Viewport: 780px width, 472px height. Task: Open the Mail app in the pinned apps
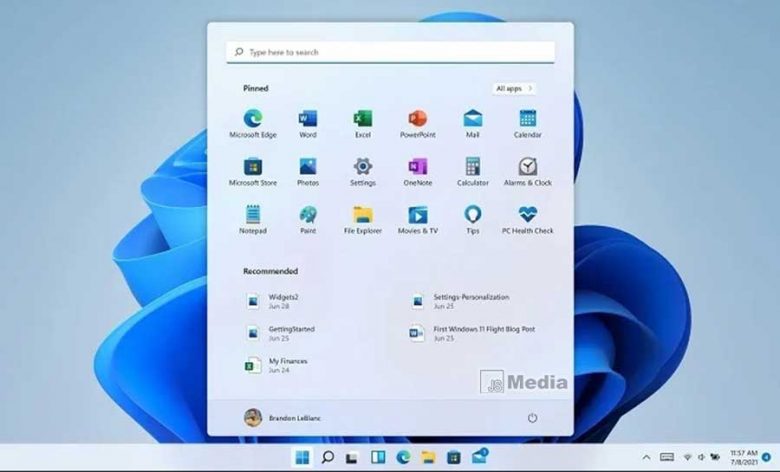[x=472, y=123]
